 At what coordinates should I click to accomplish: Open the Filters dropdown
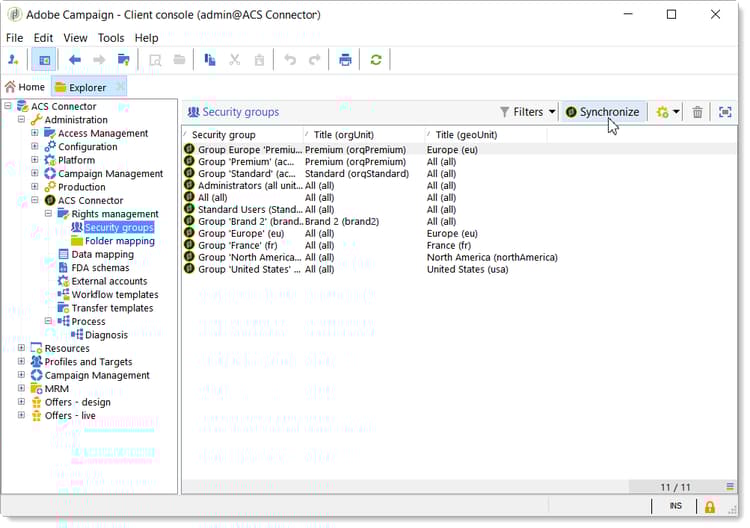click(528, 112)
